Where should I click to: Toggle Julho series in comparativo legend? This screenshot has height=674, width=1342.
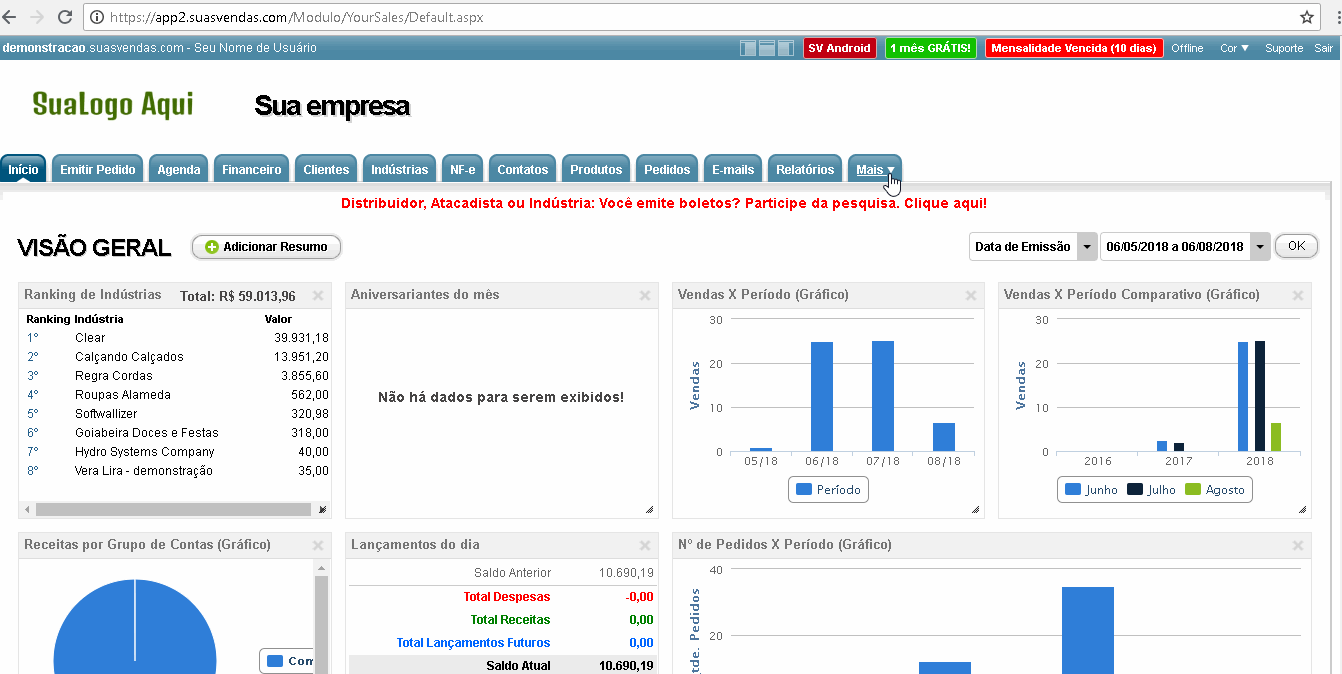click(x=1152, y=490)
